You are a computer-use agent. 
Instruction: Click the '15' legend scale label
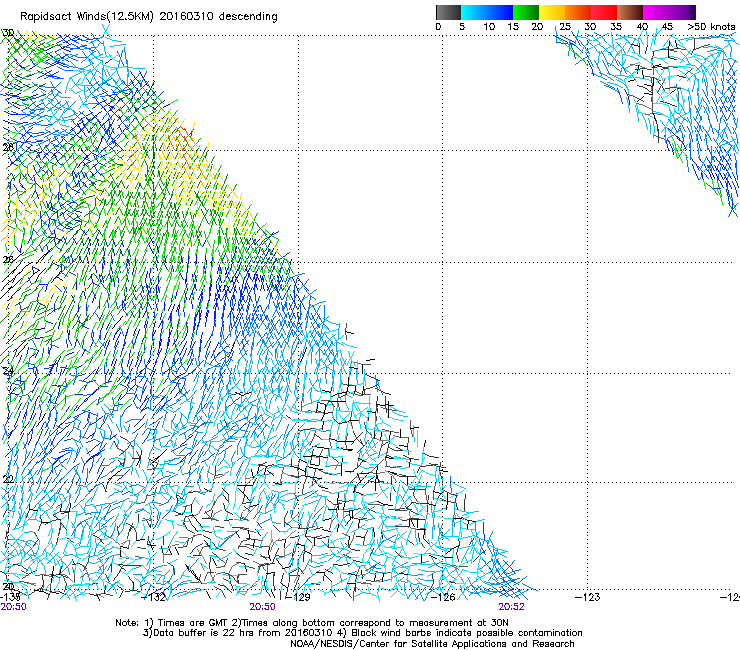(x=513, y=27)
